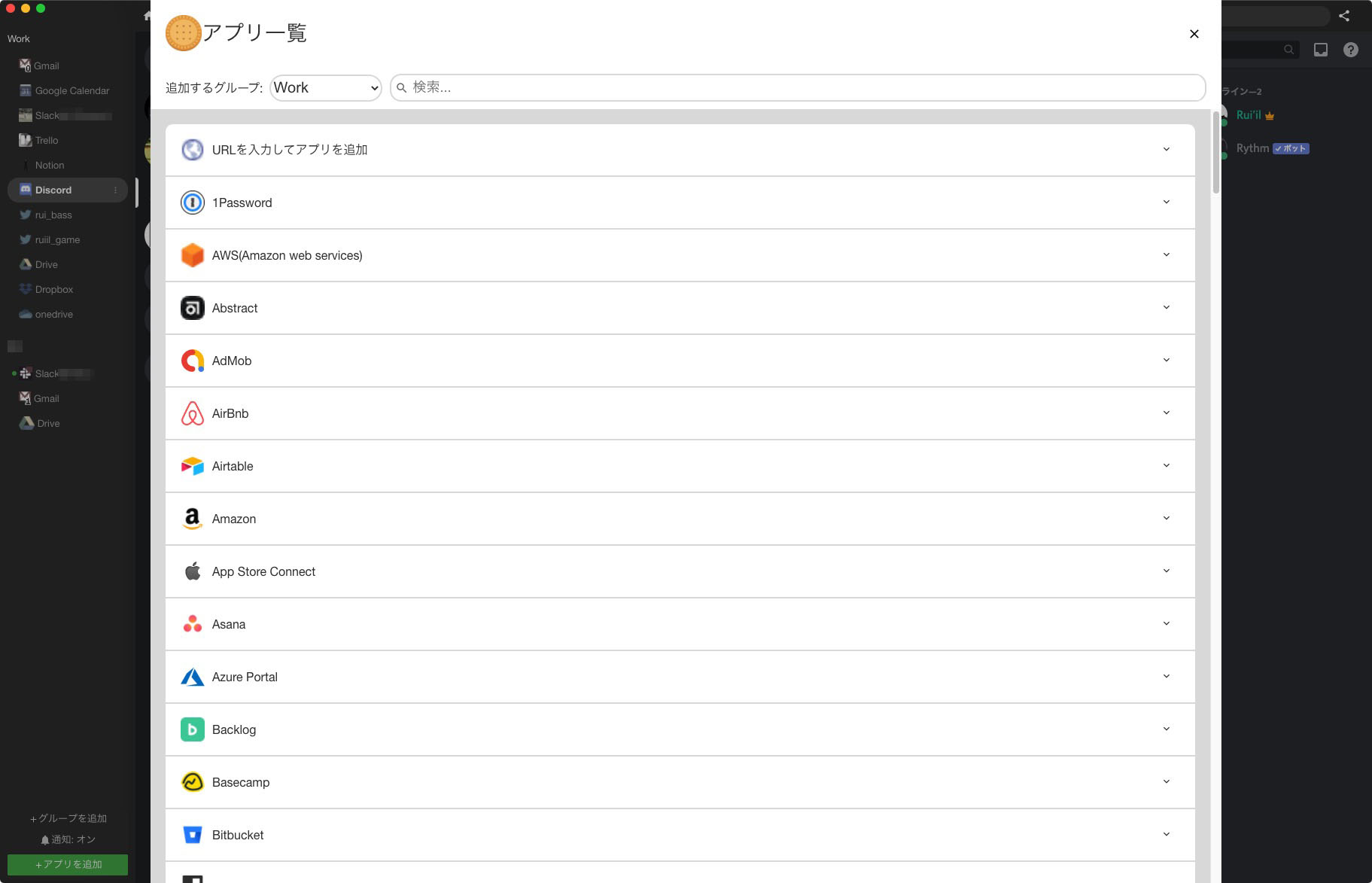Viewport: 1372px width, 883px height.
Task: Click the Asana three-dot logo icon
Action: point(193,624)
